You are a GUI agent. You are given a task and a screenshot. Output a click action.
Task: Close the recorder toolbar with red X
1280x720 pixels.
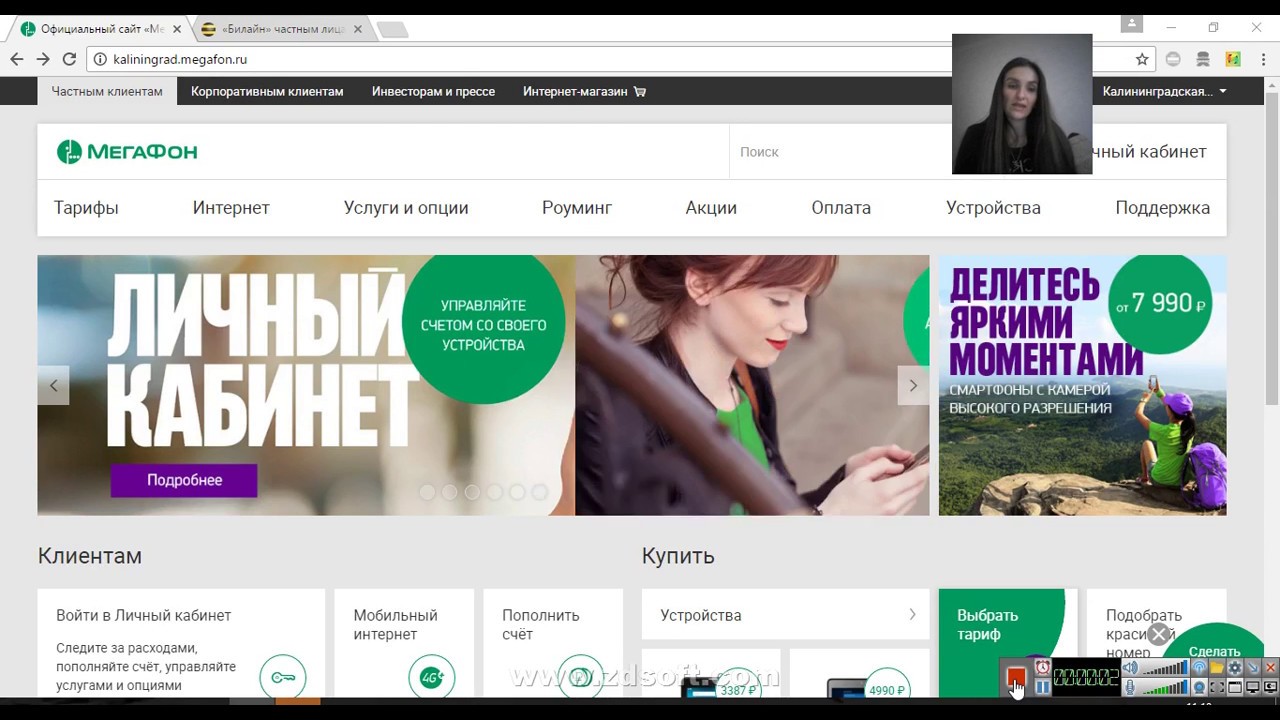pos(1271,668)
